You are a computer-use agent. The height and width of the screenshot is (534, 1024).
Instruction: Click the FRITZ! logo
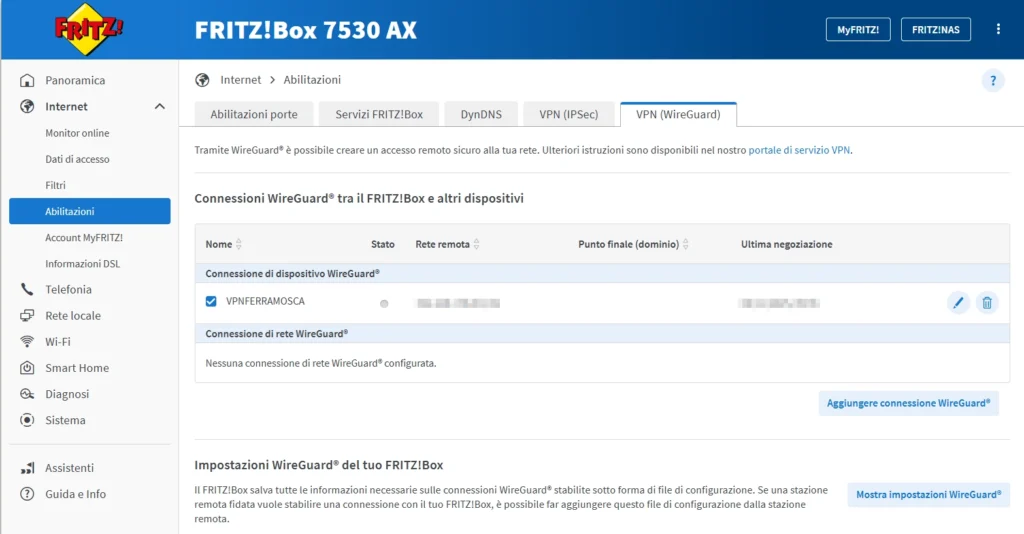[x=89, y=29]
